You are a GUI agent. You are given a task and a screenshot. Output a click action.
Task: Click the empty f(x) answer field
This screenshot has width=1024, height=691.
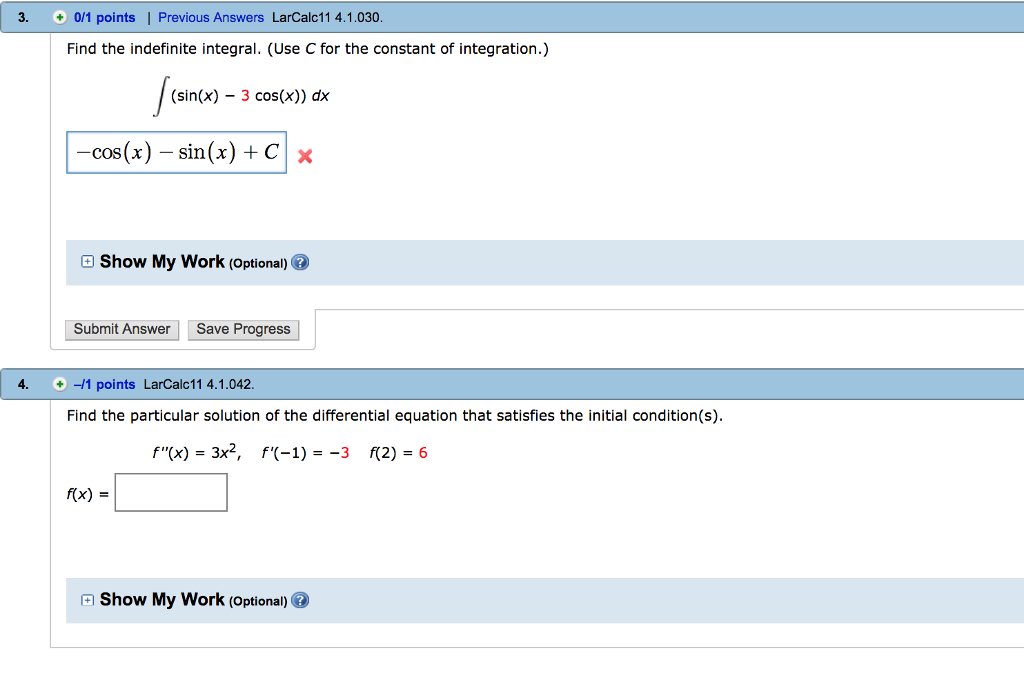(x=171, y=492)
